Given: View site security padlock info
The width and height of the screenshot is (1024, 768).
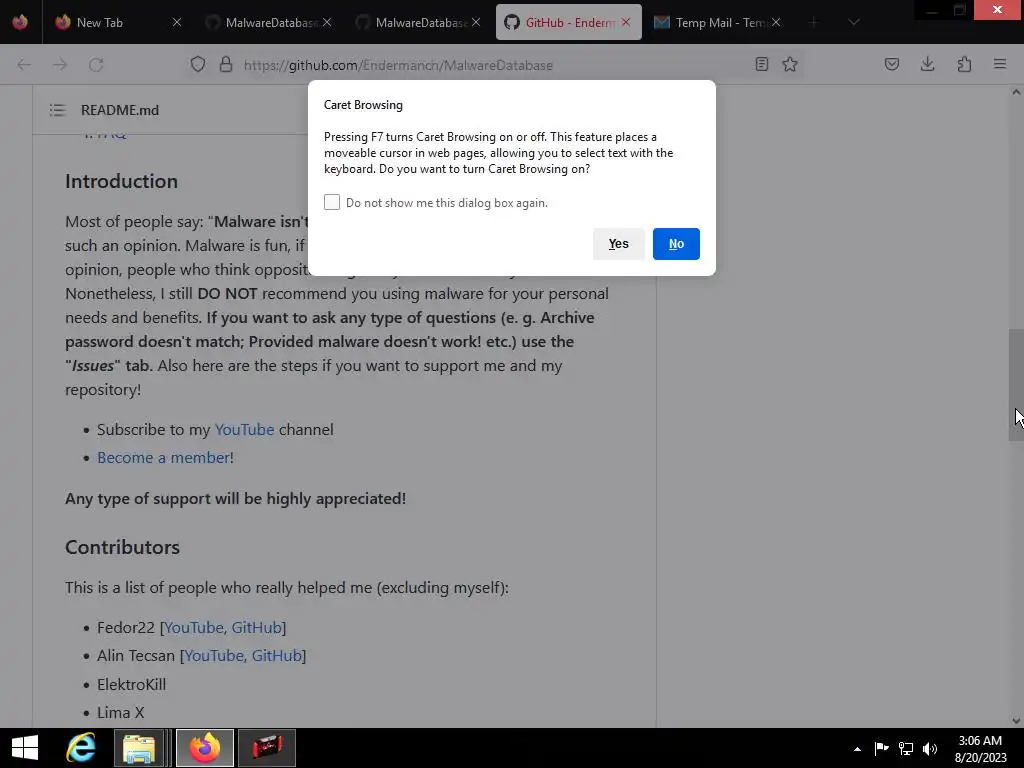Looking at the screenshot, I should pyautogui.click(x=226, y=64).
